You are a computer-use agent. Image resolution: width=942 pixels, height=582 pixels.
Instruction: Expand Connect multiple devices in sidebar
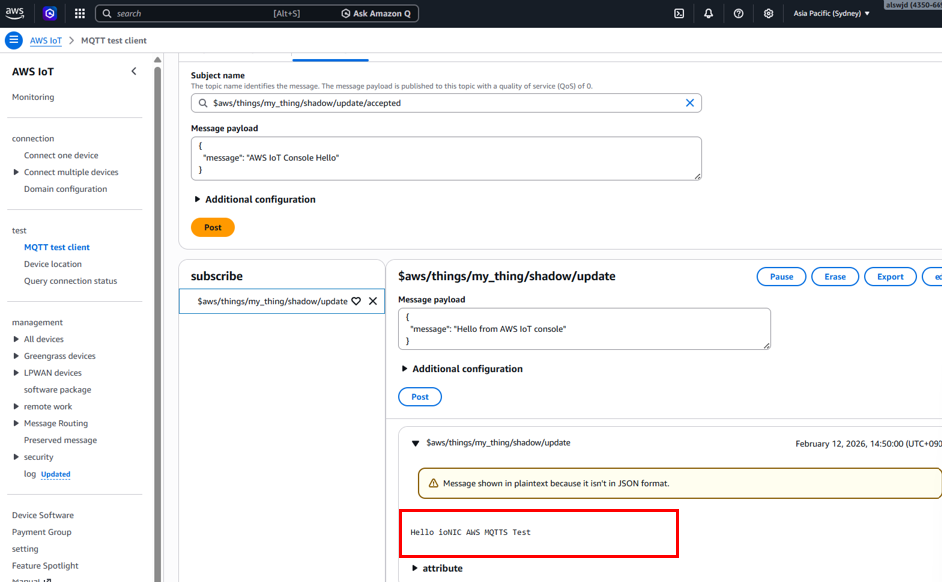click(16, 172)
